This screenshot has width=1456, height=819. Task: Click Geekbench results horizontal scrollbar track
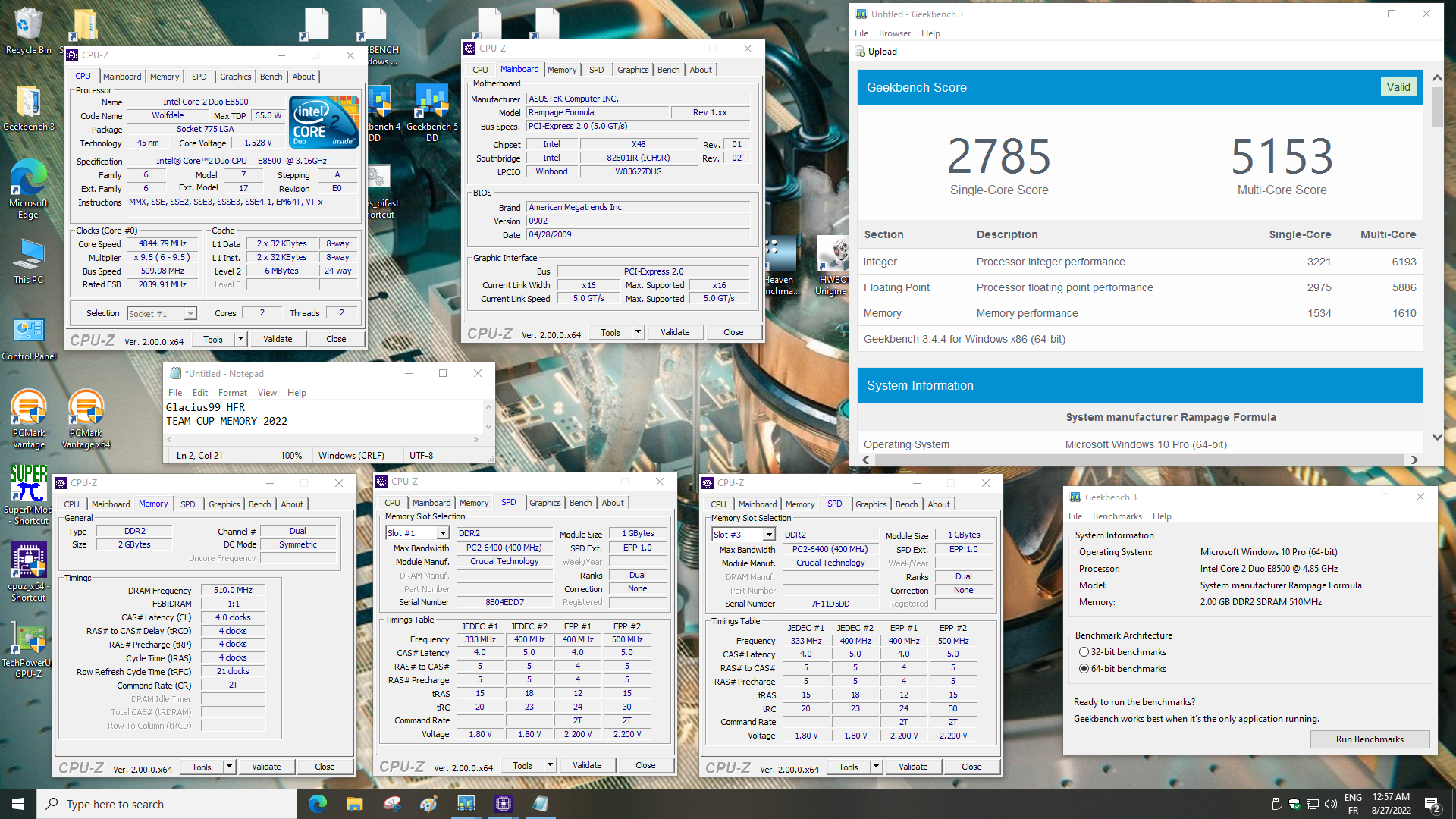(x=1141, y=460)
